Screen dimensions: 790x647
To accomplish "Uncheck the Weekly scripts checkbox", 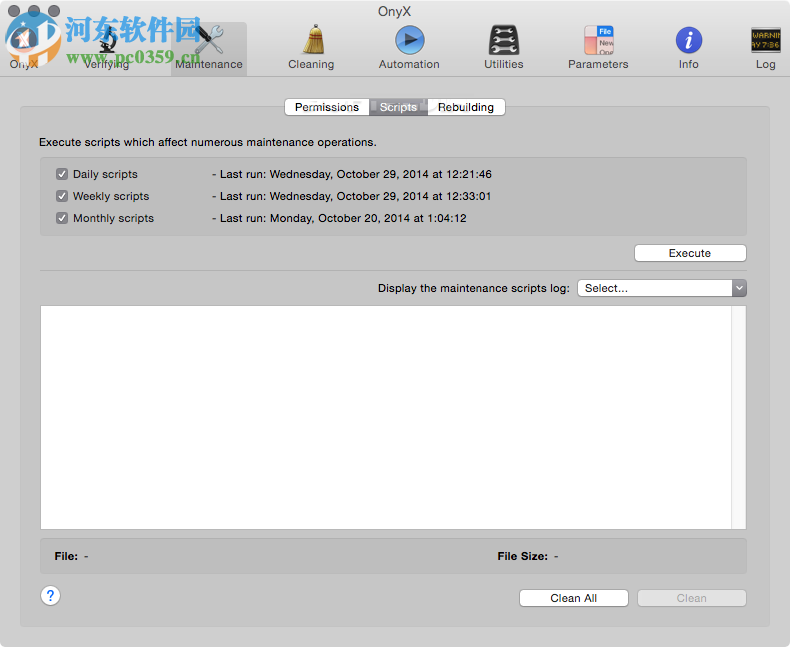I will coord(62,196).
